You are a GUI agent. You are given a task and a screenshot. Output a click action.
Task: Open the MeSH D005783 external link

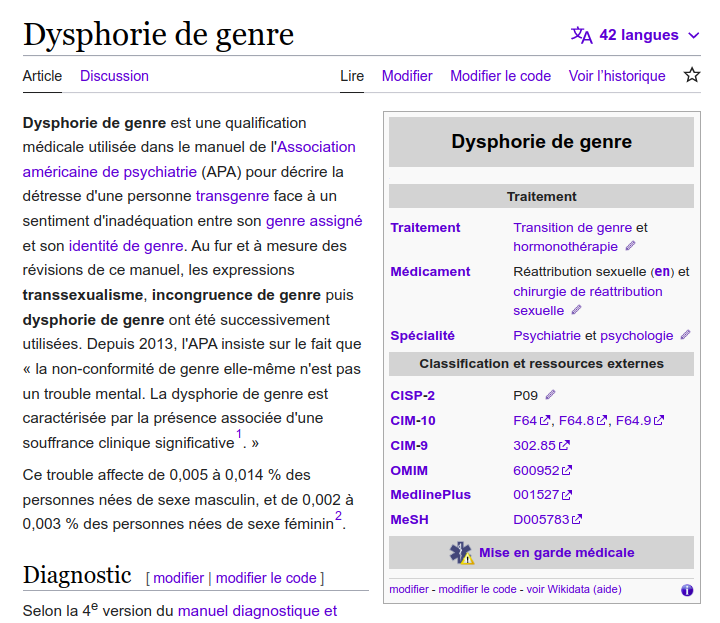click(541, 519)
